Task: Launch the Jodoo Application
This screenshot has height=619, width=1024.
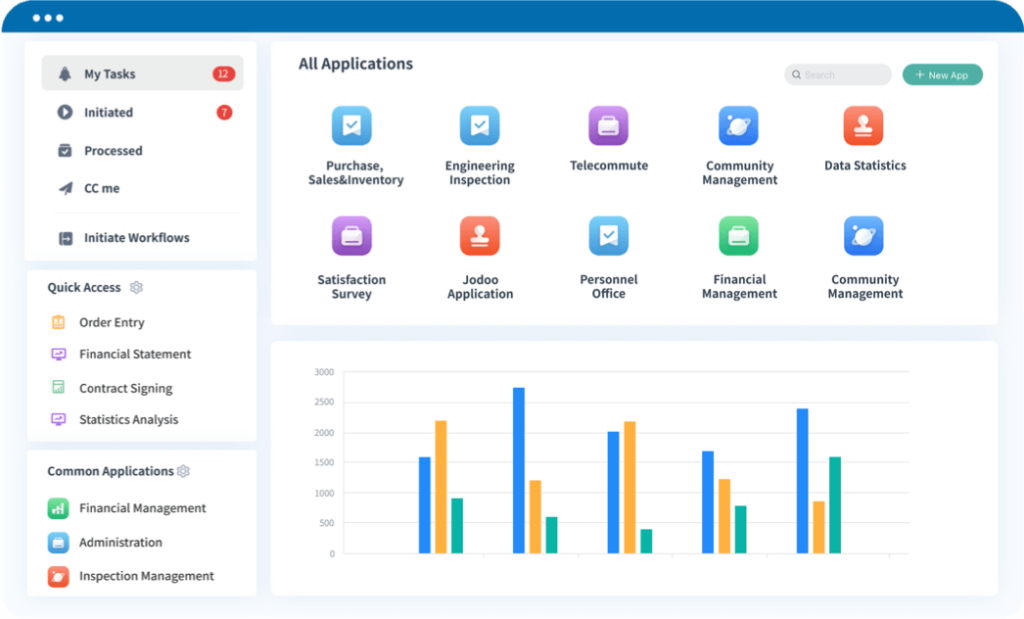Action: 480,236
